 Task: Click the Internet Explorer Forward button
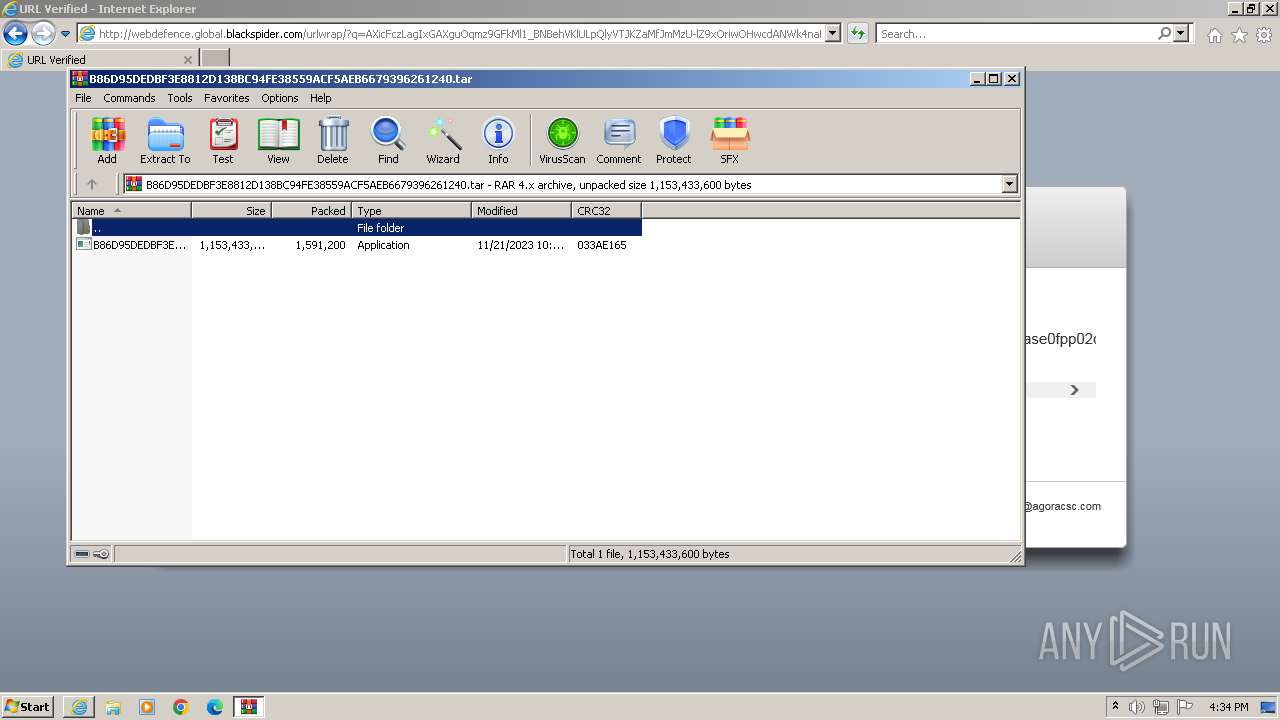point(42,34)
